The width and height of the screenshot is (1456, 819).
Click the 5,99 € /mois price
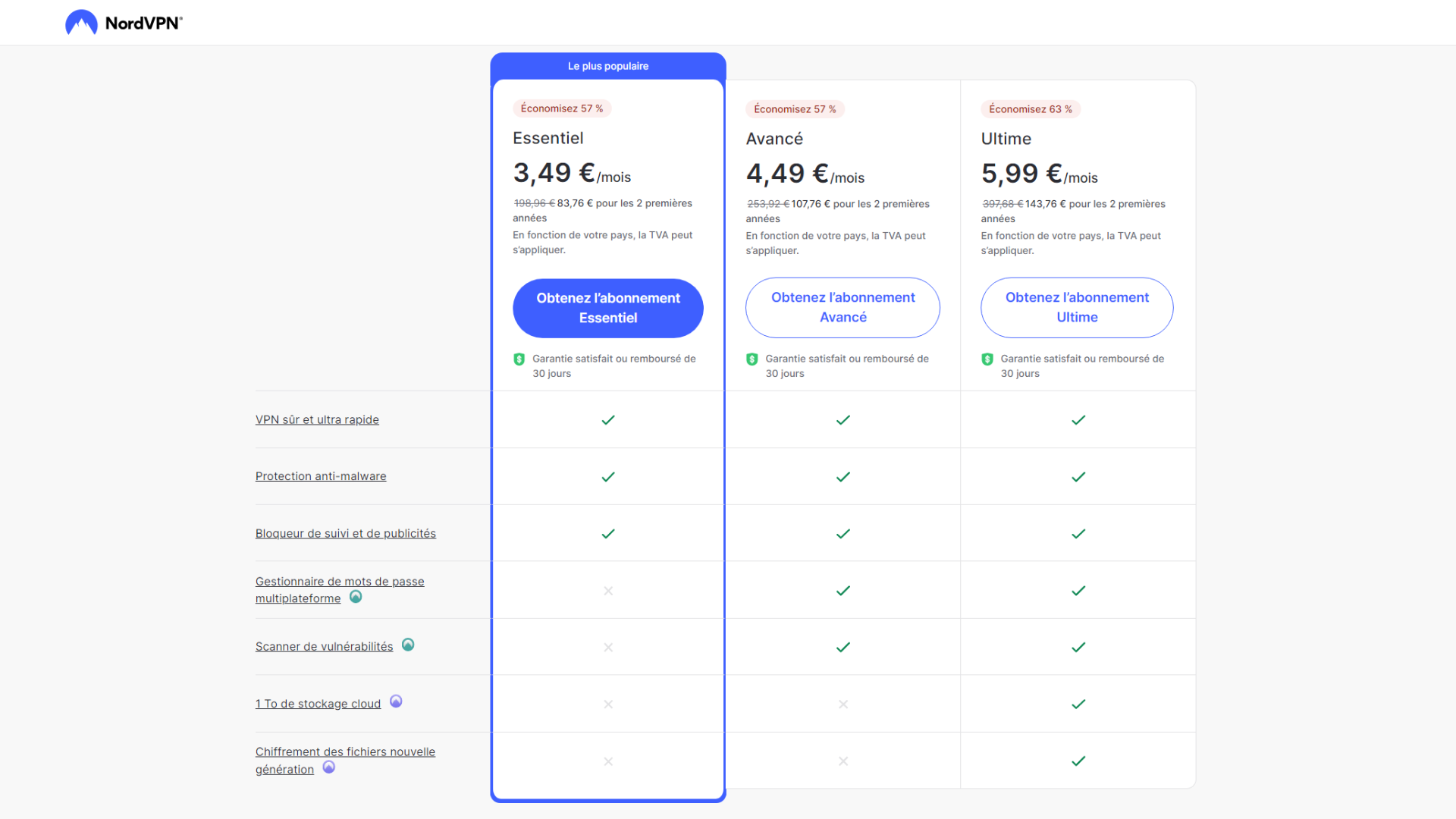(1040, 174)
